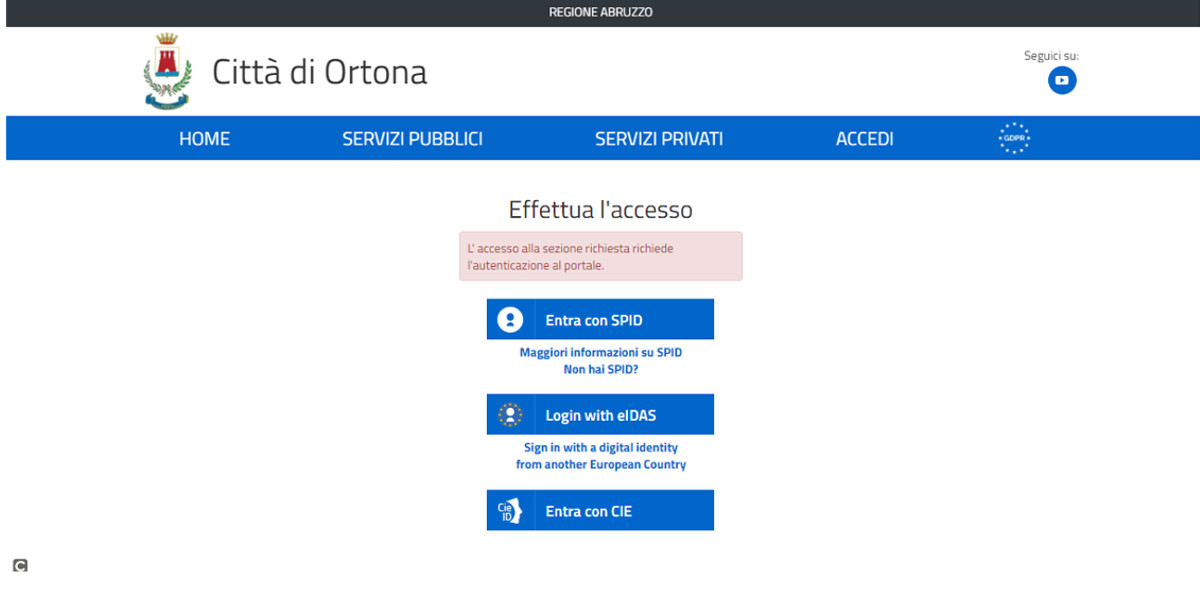Click Sign in with a digital identity link

(600, 448)
